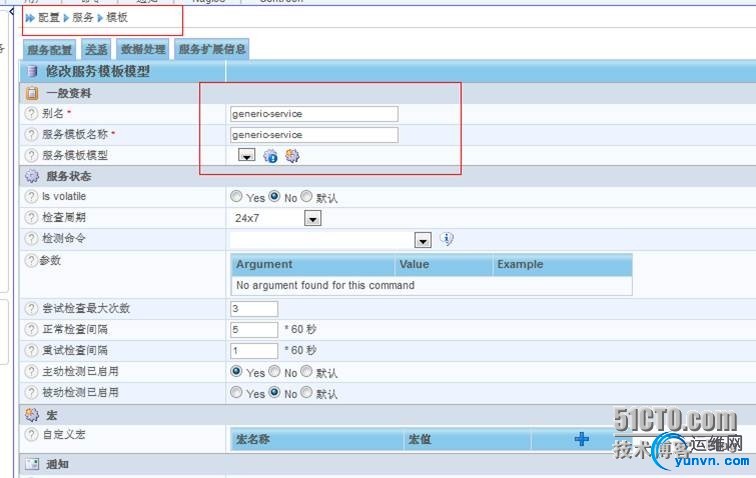Switch to the 服务配置 tab
The width and height of the screenshot is (756, 478).
point(49,50)
